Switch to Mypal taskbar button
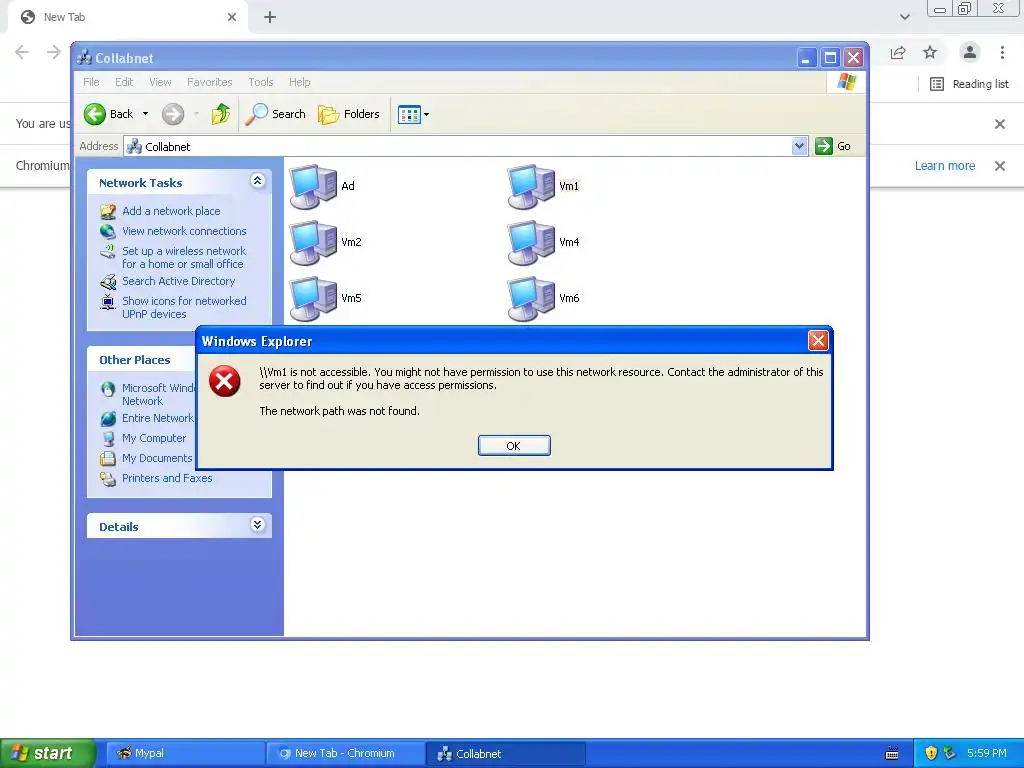This screenshot has width=1024, height=768. (x=185, y=754)
